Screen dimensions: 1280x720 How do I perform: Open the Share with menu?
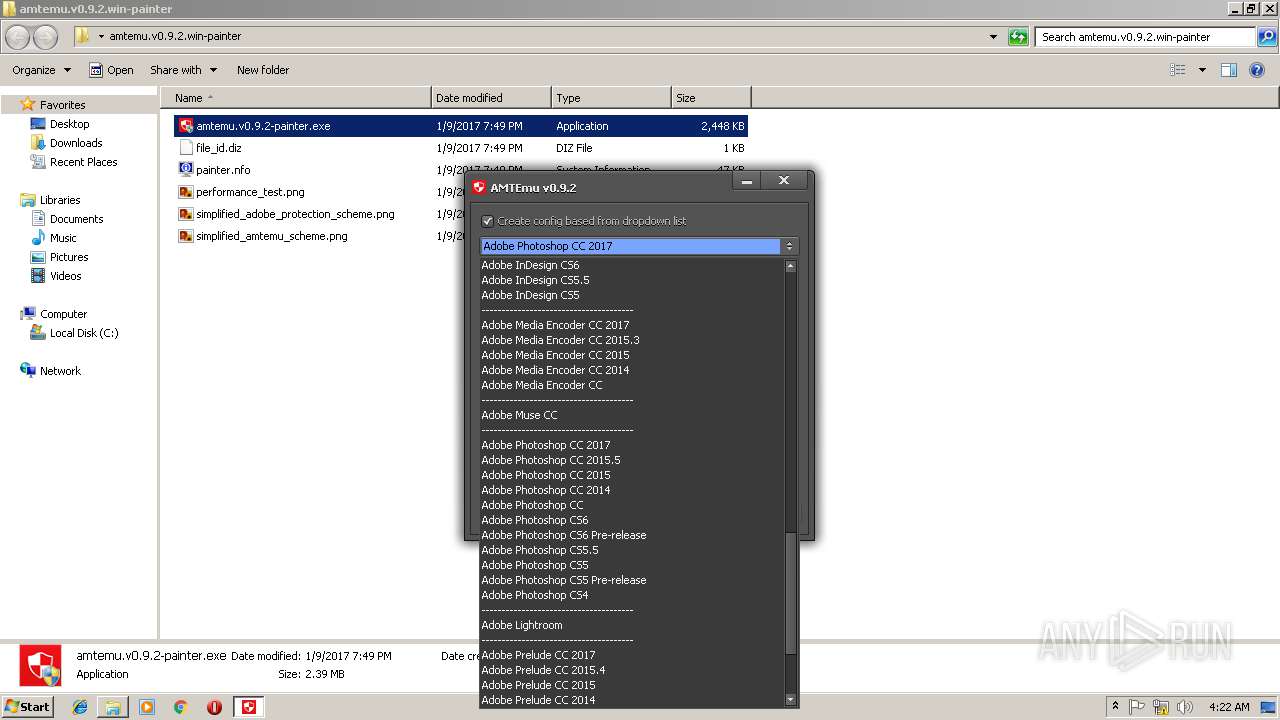coord(183,70)
